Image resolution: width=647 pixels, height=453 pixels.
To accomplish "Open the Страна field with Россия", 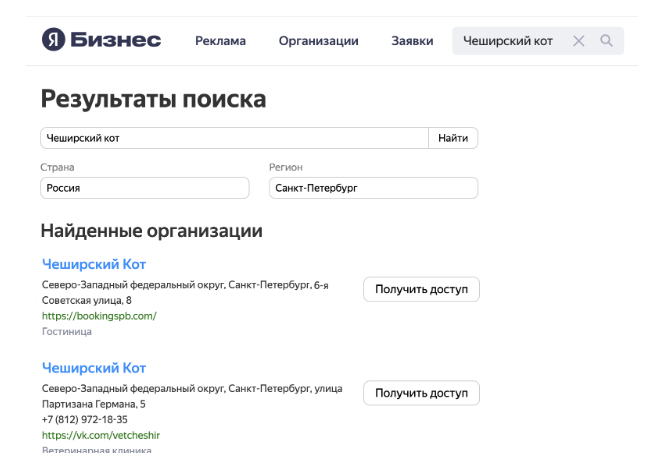I will pyautogui.click(x=145, y=188).
